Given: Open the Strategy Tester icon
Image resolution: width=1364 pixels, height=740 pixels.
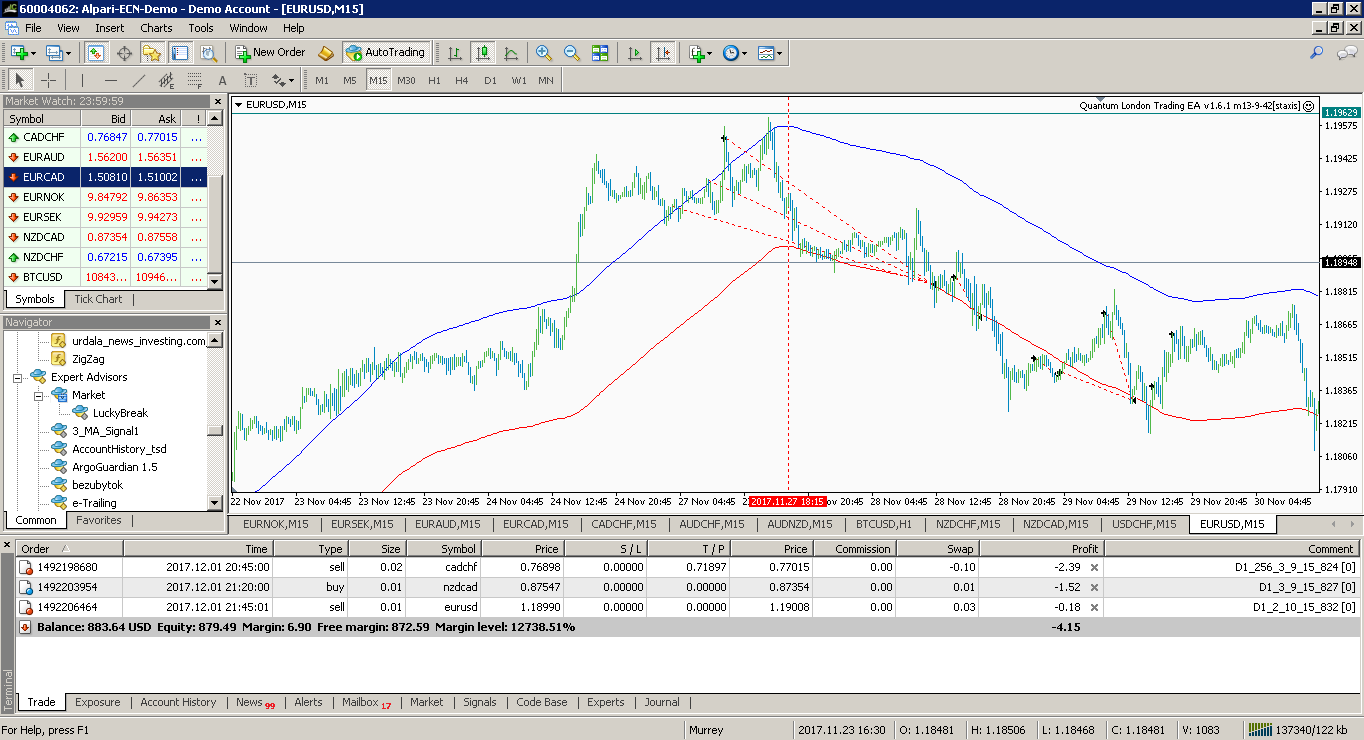Looking at the screenshot, I should pos(208,52).
